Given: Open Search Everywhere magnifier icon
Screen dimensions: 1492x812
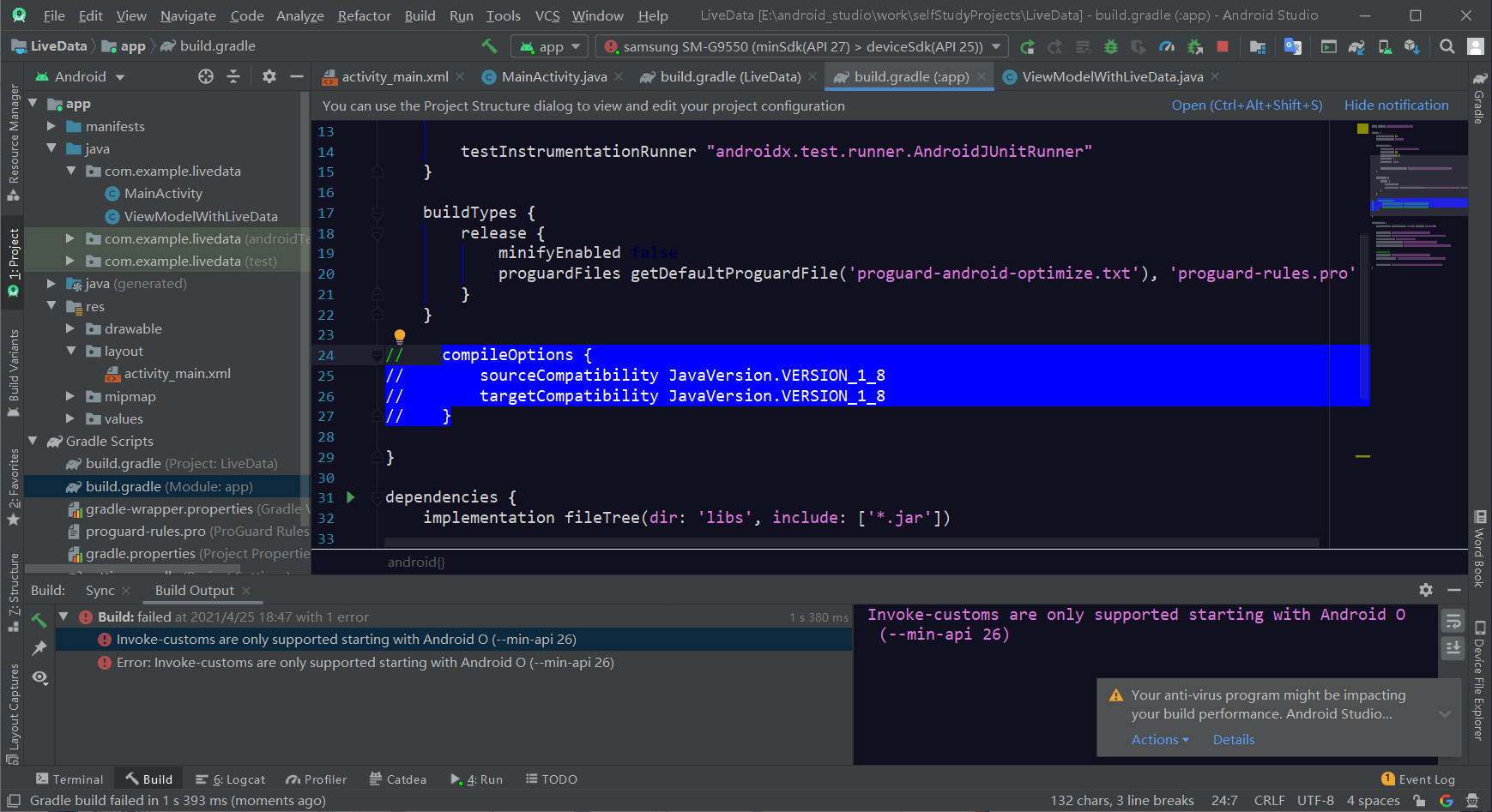Looking at the screenshot, I should [x=1447, y=46].
